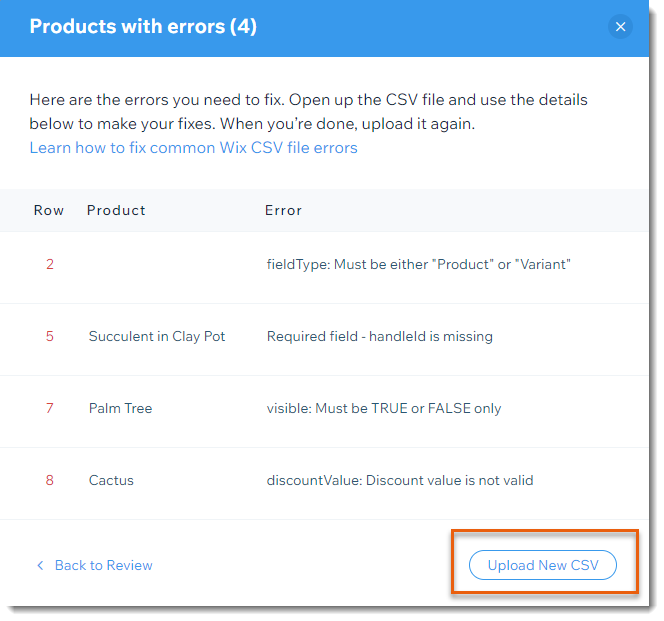Select the Product column header
This screenshot has height=621, width=664.
coord(116,210)
